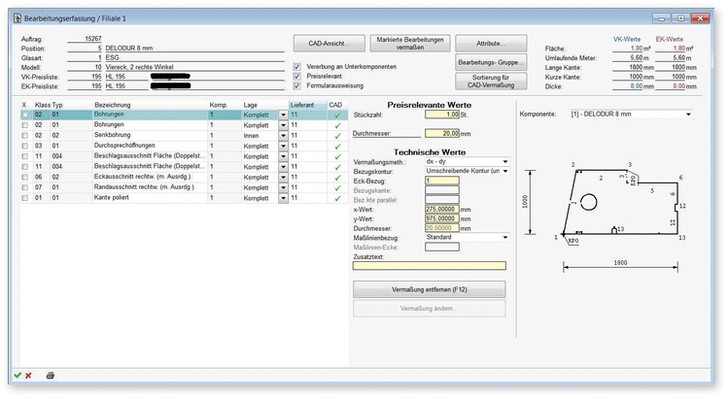Check the box for first Bohrungen row
The width and height of the screenshot is (728, 399).
[x=25, y=115]
